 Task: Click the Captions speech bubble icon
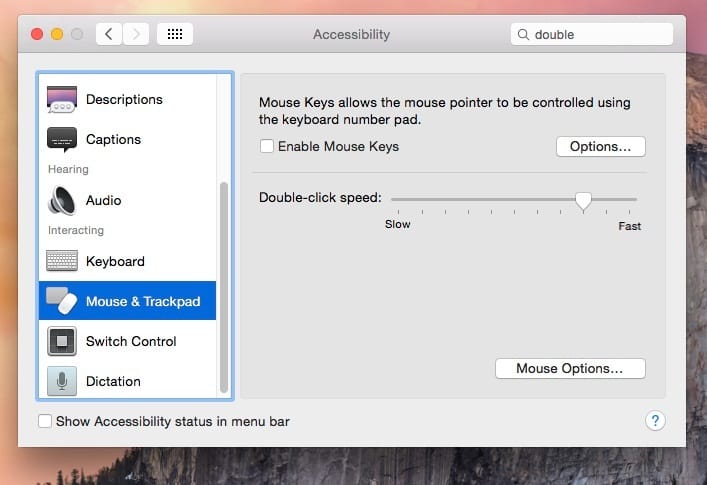pyautogui.click(x=62, y=139)
